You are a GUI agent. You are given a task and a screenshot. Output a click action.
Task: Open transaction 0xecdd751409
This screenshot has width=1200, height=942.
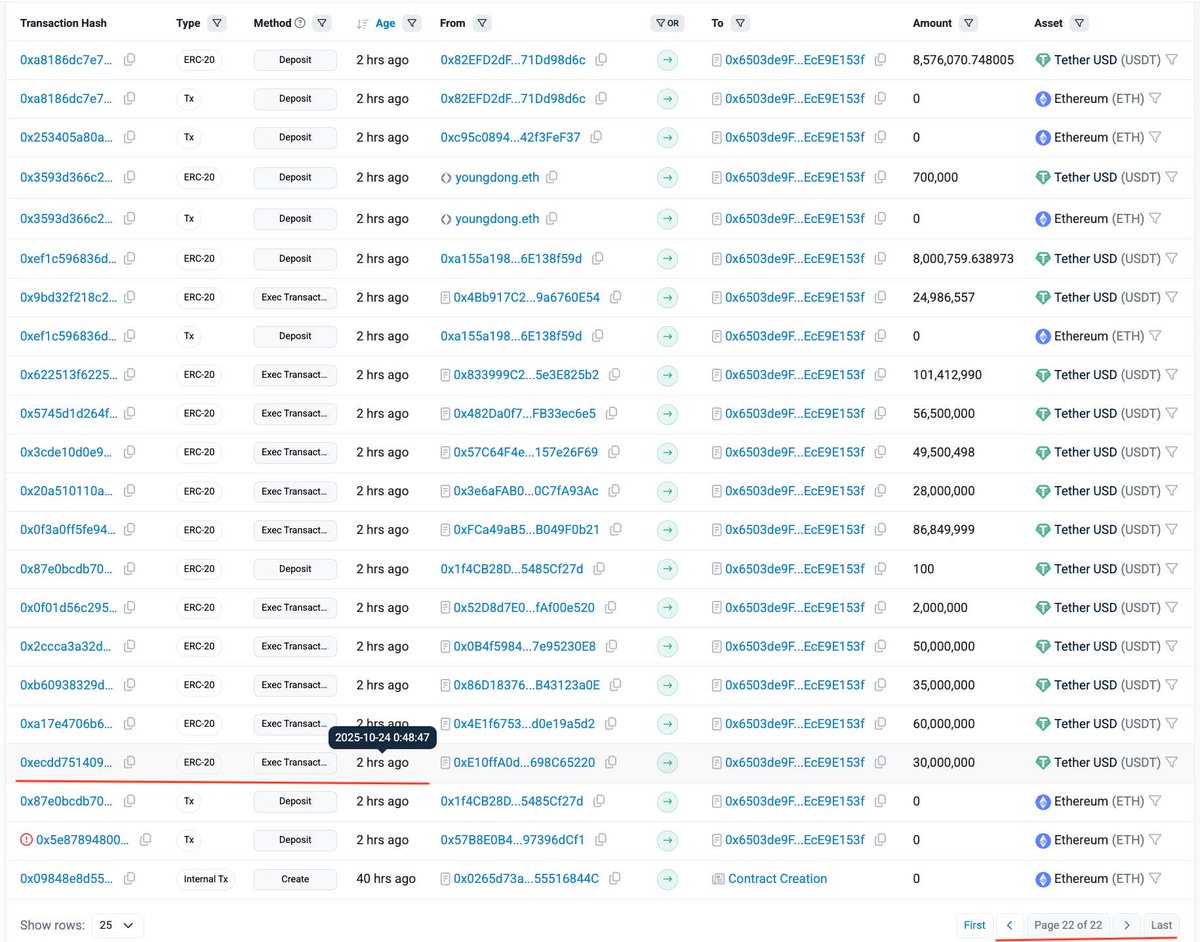tap(66, 762)
